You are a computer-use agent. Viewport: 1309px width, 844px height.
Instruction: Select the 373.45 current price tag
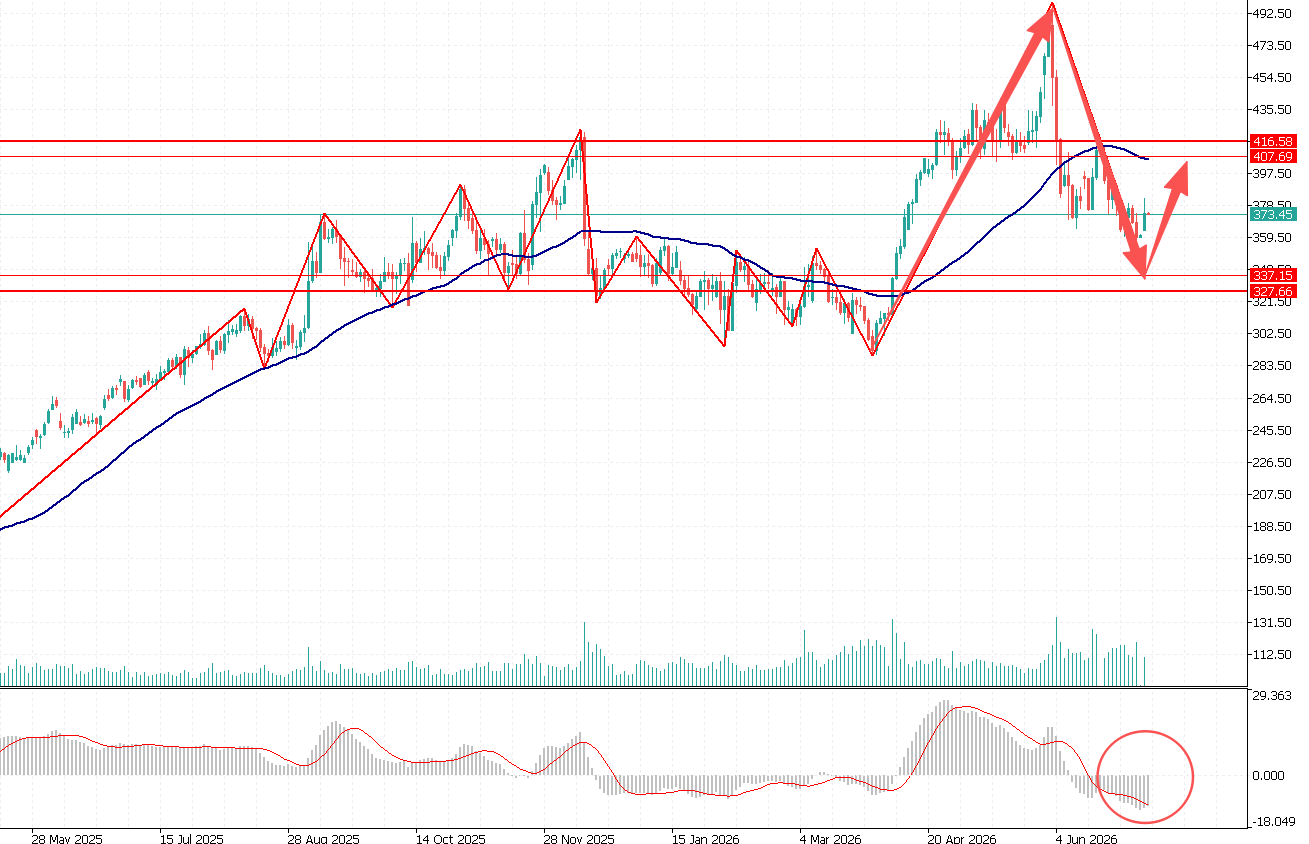tap(1274, 214)
